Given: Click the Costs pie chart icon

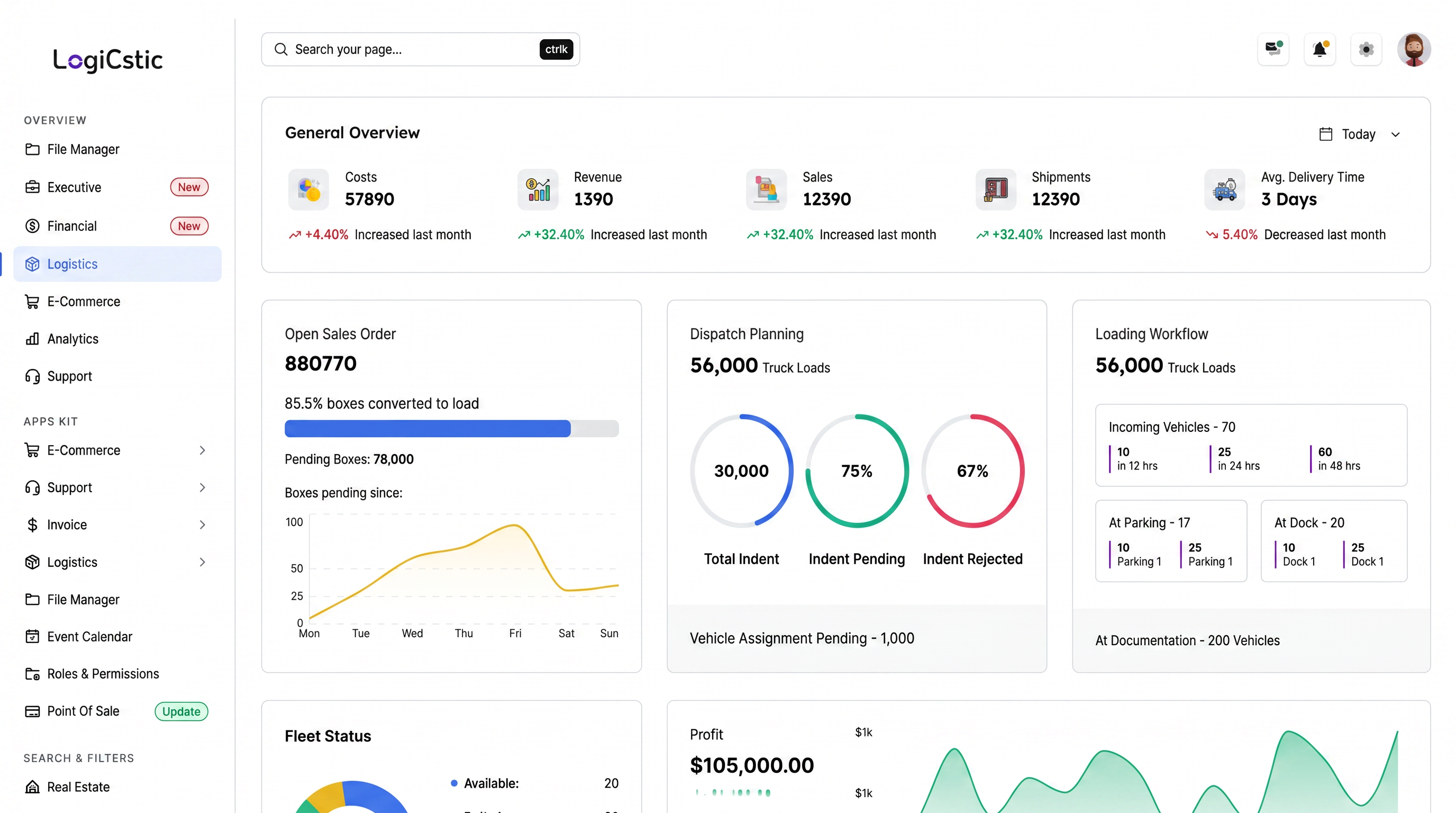Looking at the screenshot, I should tap(308, 189).
